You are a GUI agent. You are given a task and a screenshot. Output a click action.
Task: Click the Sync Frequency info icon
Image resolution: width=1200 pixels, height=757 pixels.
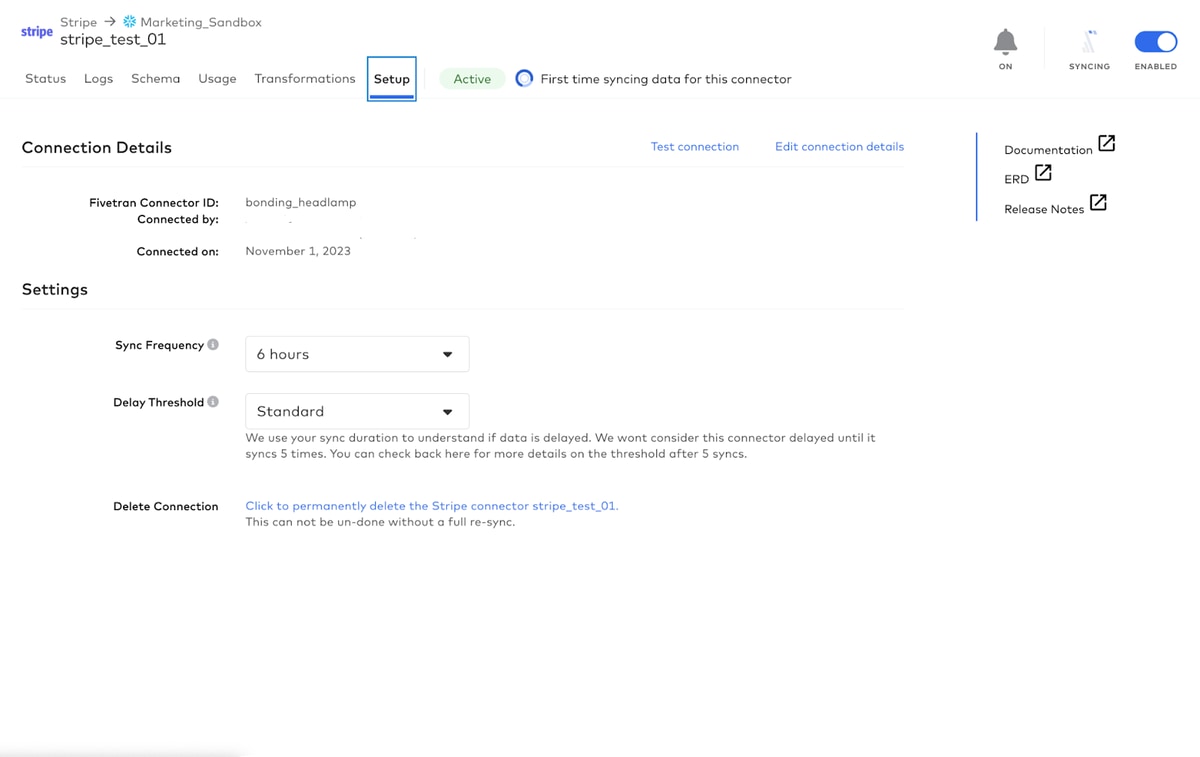(213, 344)
